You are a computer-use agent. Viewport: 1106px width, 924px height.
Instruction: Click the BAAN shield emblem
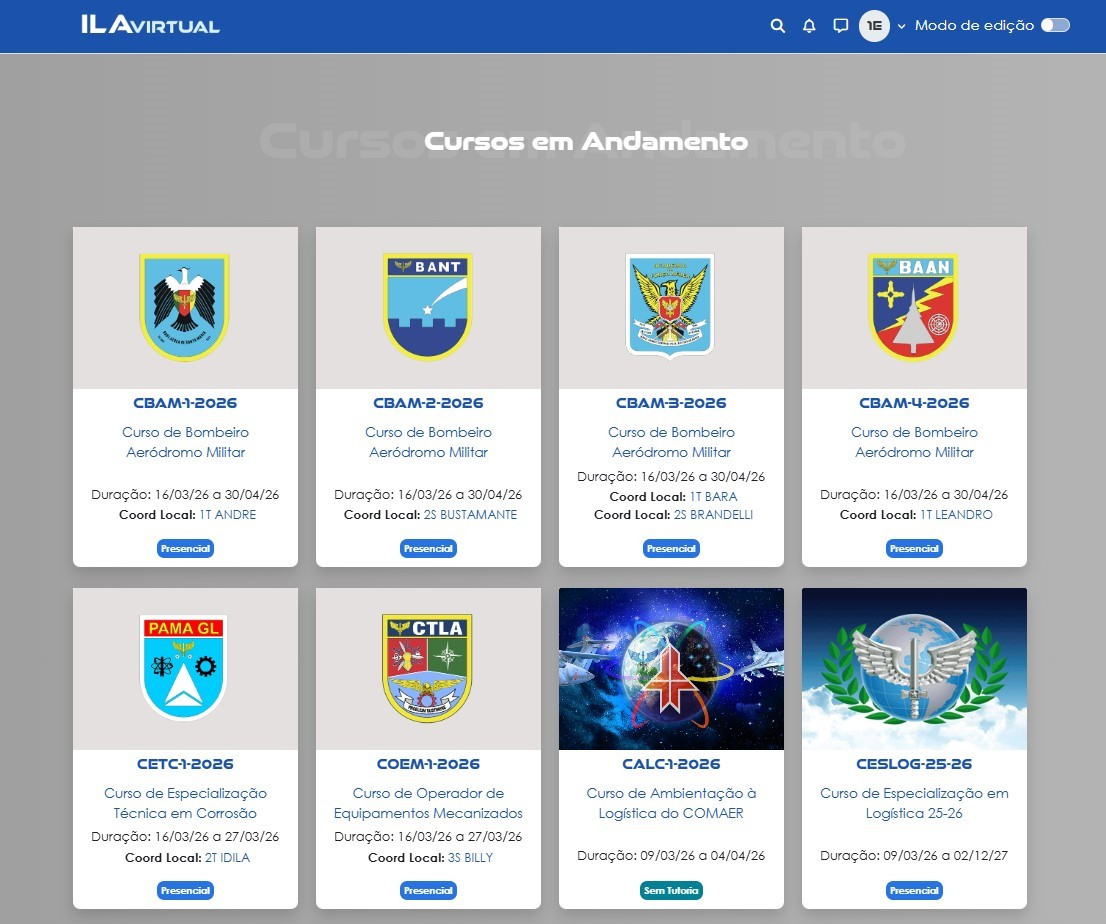[914, 306]
